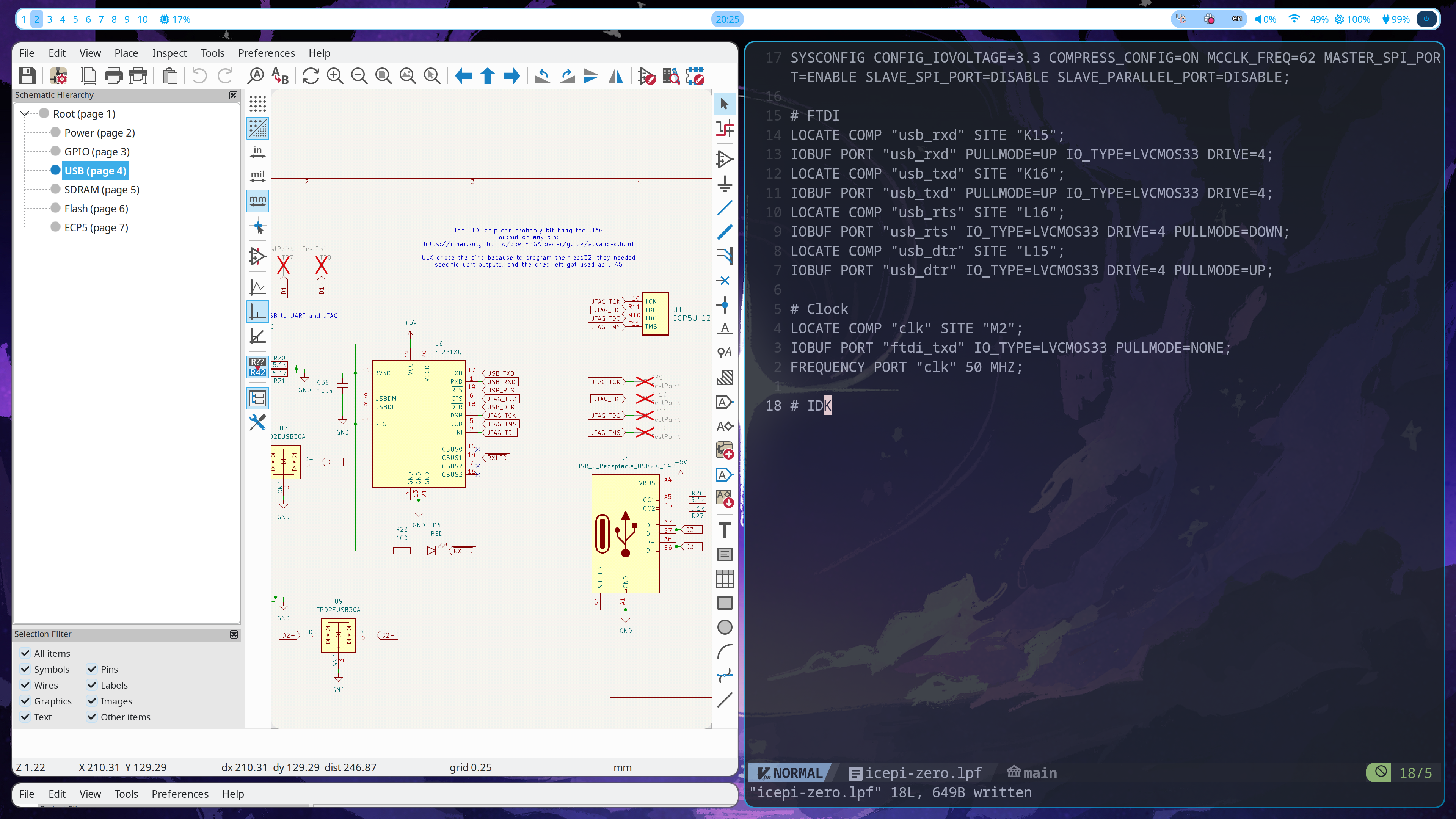
Task: Open the ECP5 (page 7) sheet
Action: [x=96, y=227]
